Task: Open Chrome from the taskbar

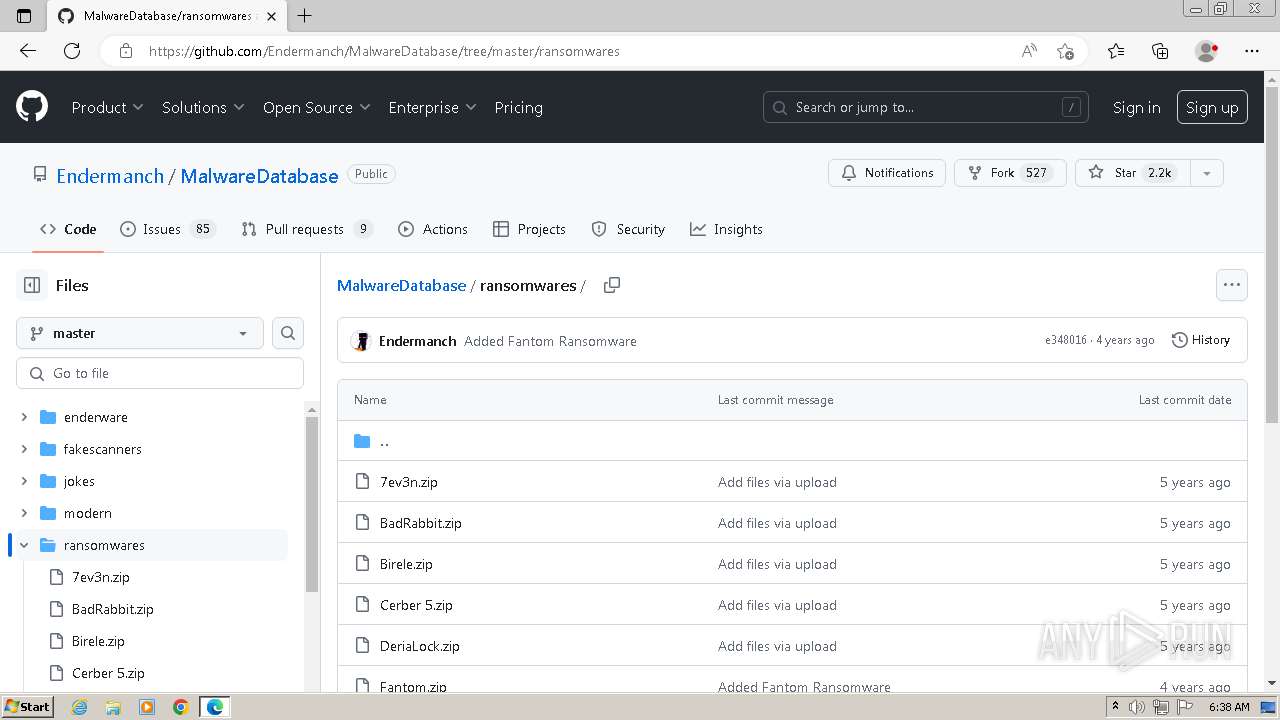Action: pyautogui.click(x=180, y=706)
